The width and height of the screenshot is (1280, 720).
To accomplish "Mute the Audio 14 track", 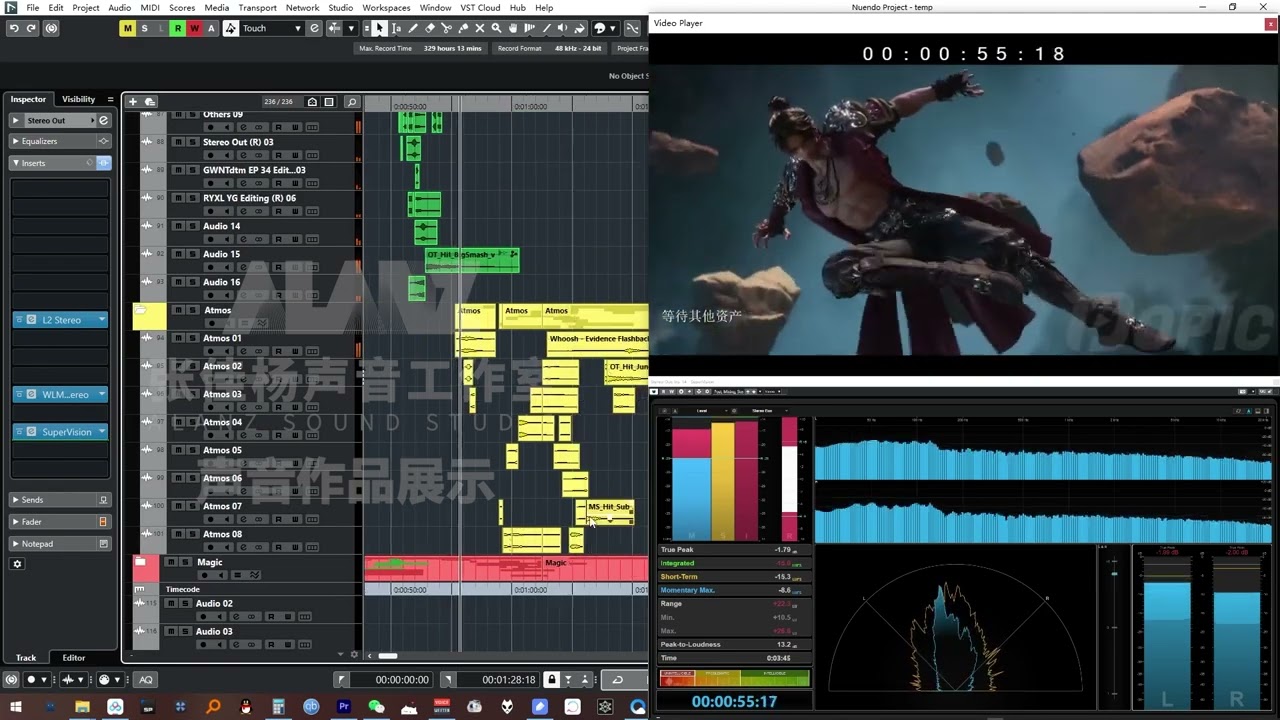I will pyautogui.click(x=178, y=226).
